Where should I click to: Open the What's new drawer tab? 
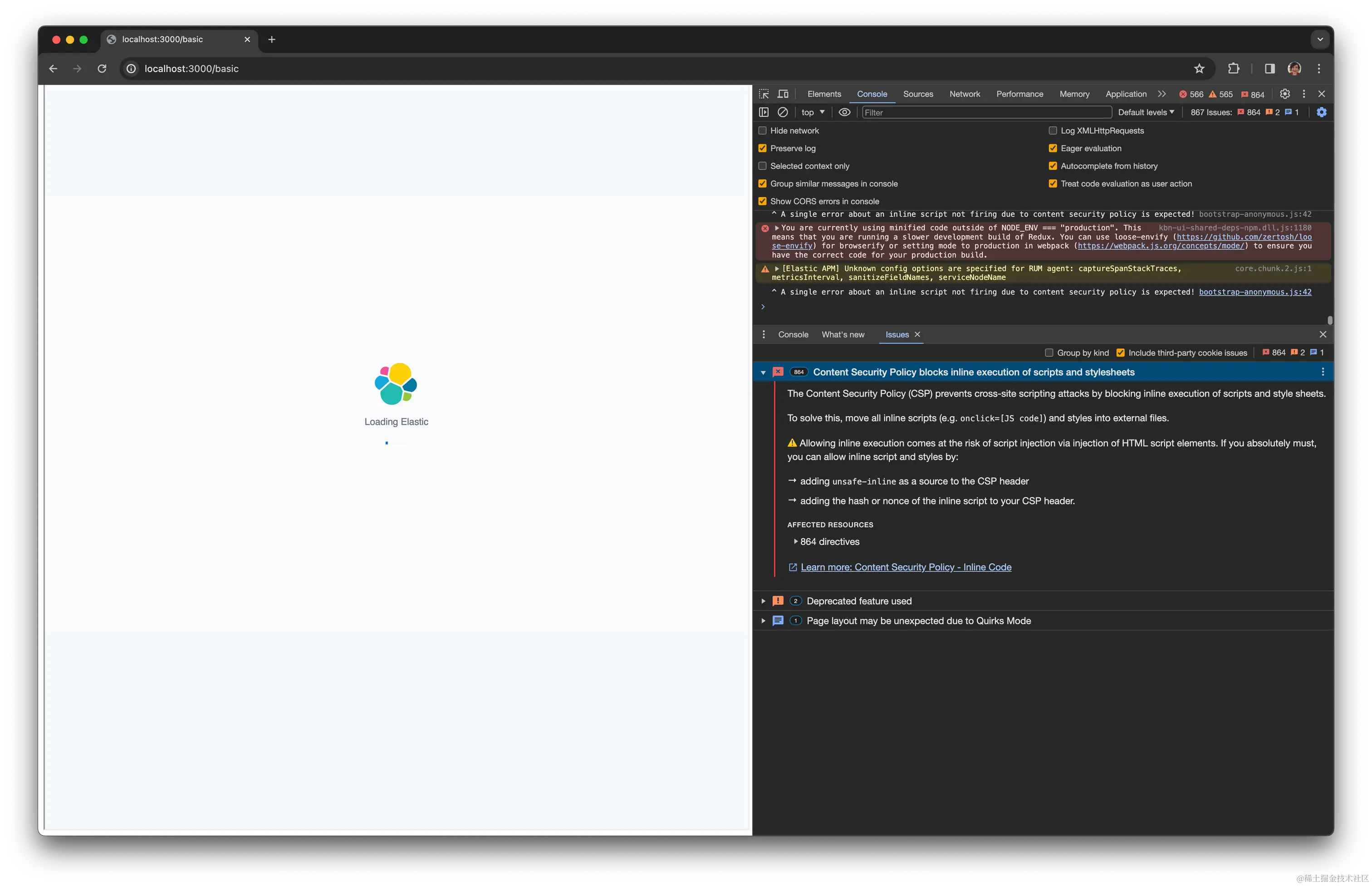coord(843,334)
